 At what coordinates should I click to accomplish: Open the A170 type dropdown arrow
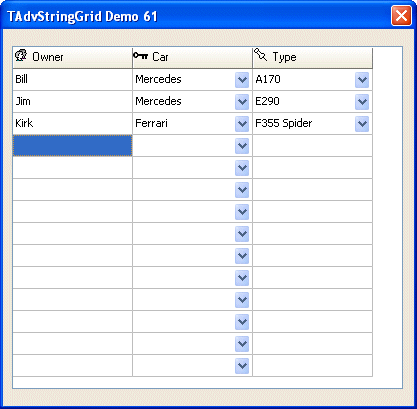point(362,80)
